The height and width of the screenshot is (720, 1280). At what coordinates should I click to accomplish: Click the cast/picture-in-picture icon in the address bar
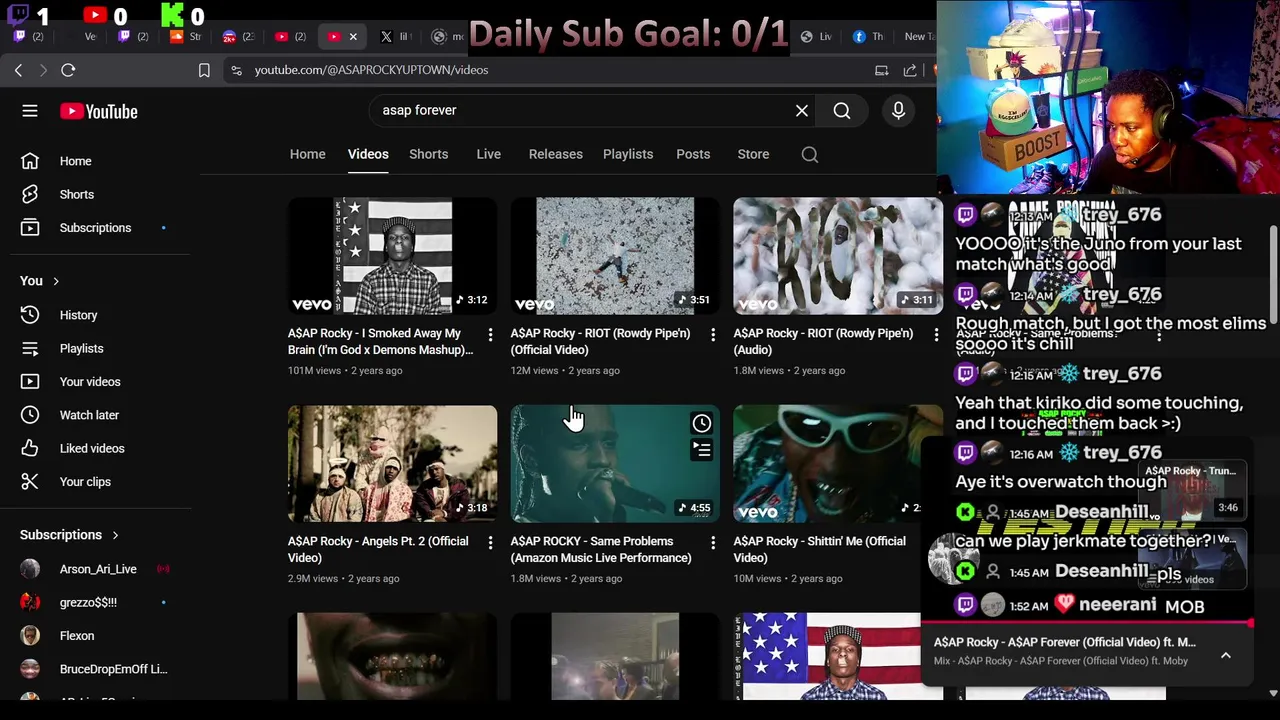point(881,70)
